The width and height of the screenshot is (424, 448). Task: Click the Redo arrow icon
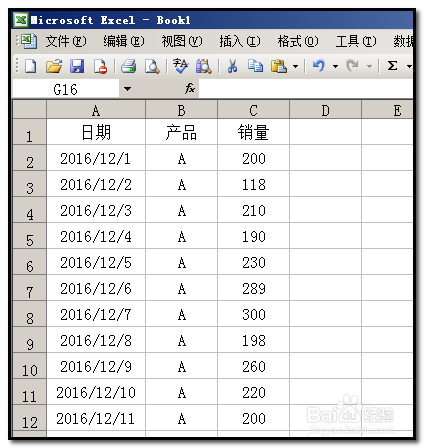tap(353, 66)
